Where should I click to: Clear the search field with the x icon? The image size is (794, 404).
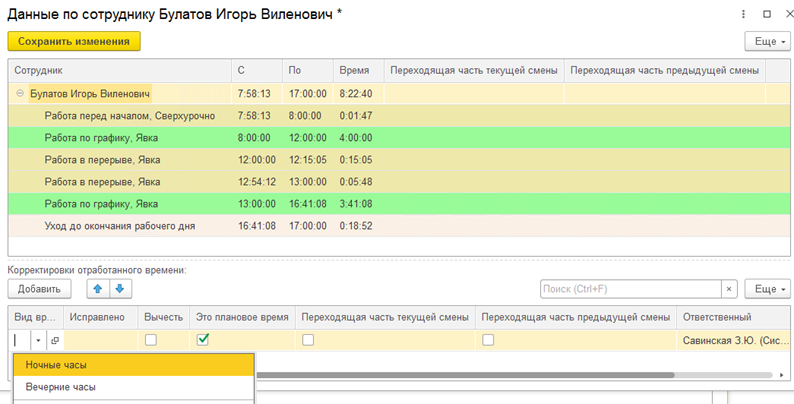pos(729,289)
